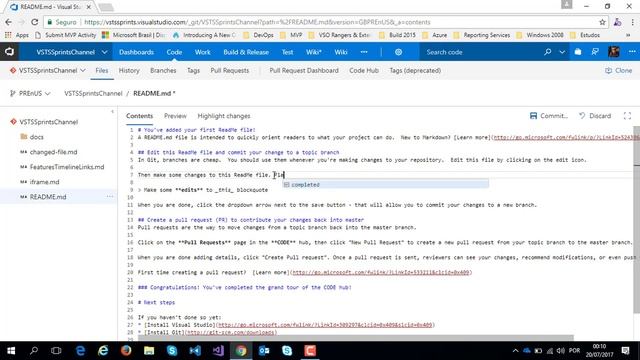Reload the browser page
This screenshot has width=640, height=360.
pyautogui.click(x=35, y=22)
